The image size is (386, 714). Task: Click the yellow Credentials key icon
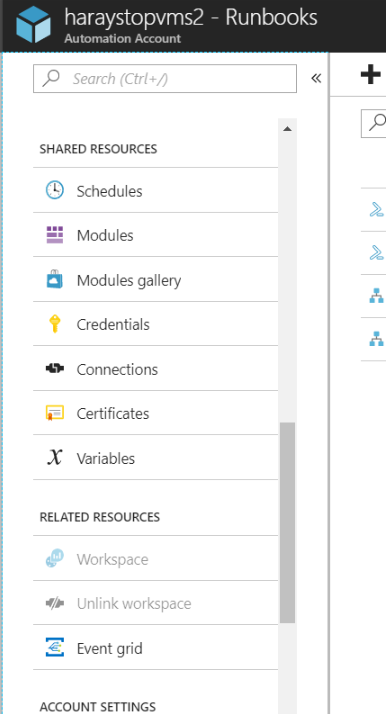[55, 324]
